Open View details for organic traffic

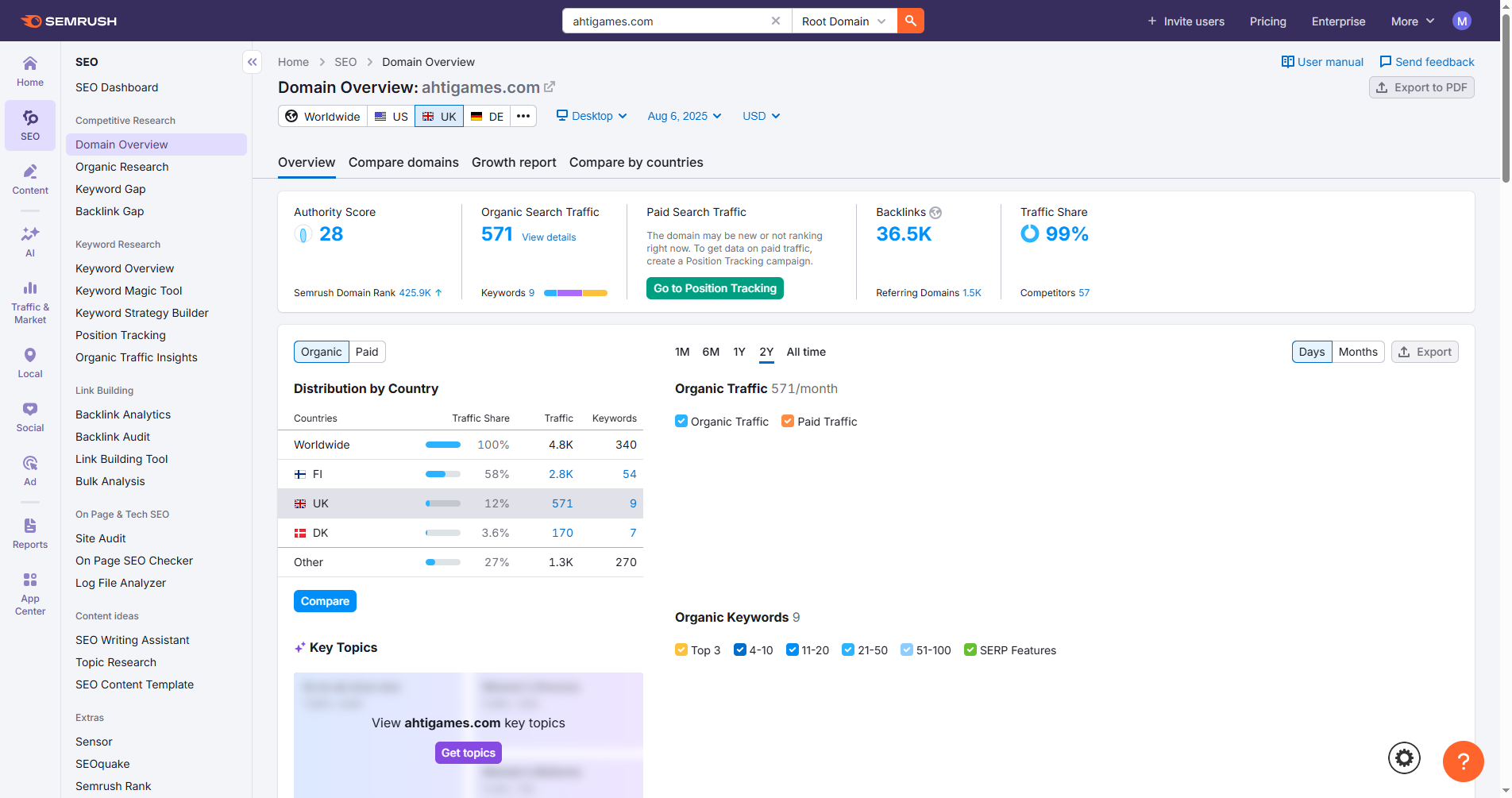pos(549,237)
